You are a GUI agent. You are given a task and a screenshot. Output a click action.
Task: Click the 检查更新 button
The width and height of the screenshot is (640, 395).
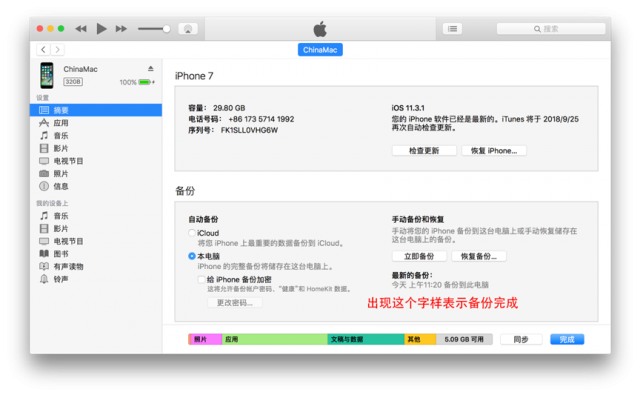tap(424, 151)
